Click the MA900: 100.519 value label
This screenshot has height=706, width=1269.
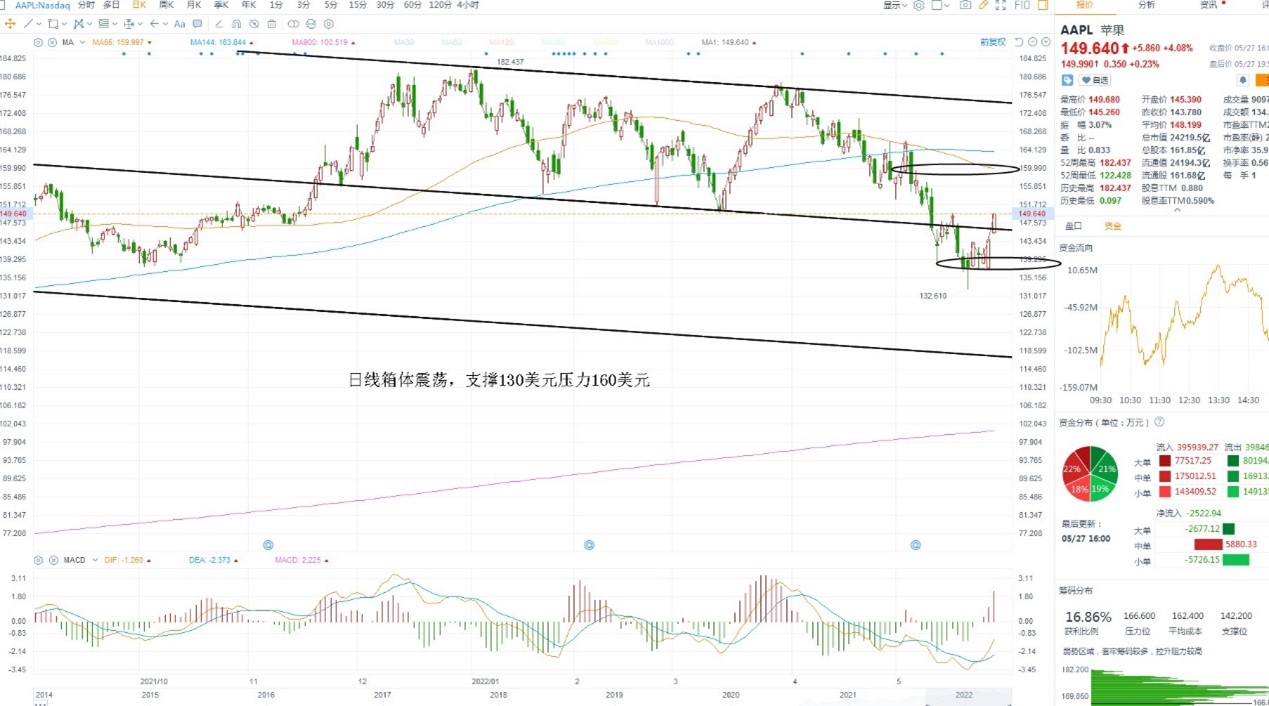[319, 42]
